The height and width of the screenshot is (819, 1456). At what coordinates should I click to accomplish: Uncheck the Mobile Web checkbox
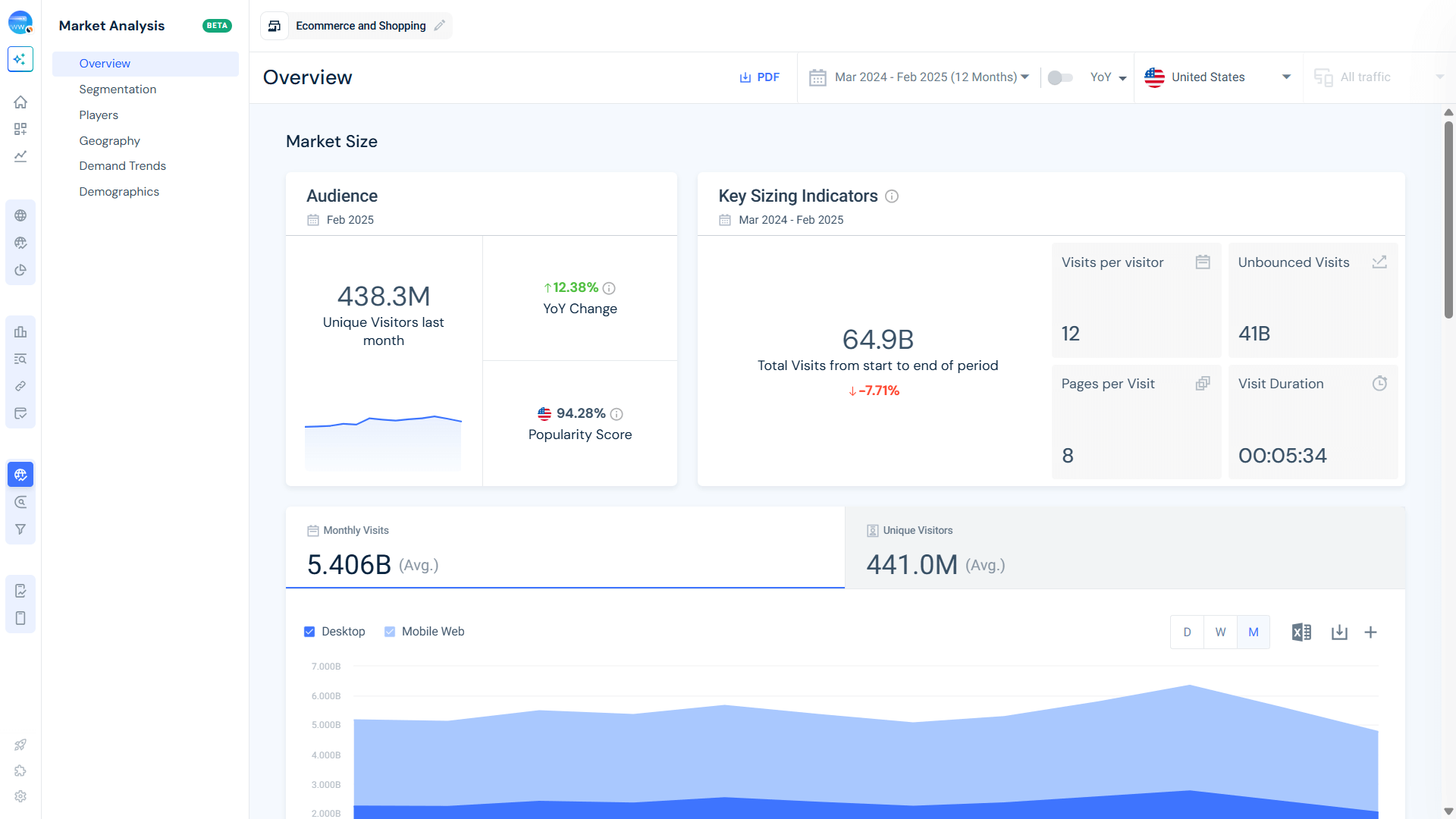(390, 631)
